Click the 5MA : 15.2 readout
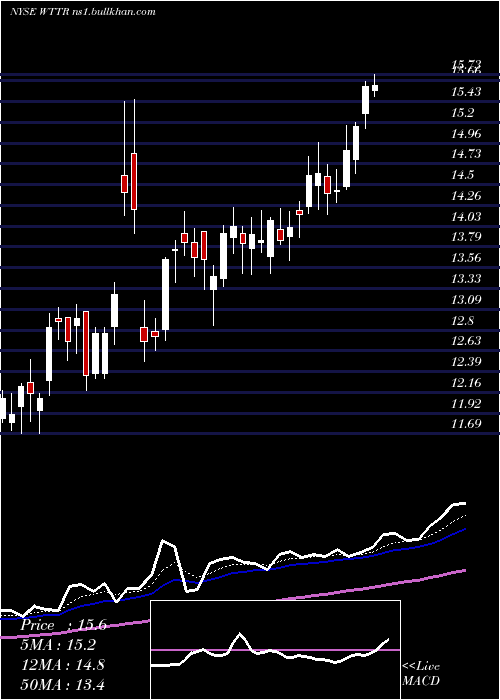 coord(59,645)
